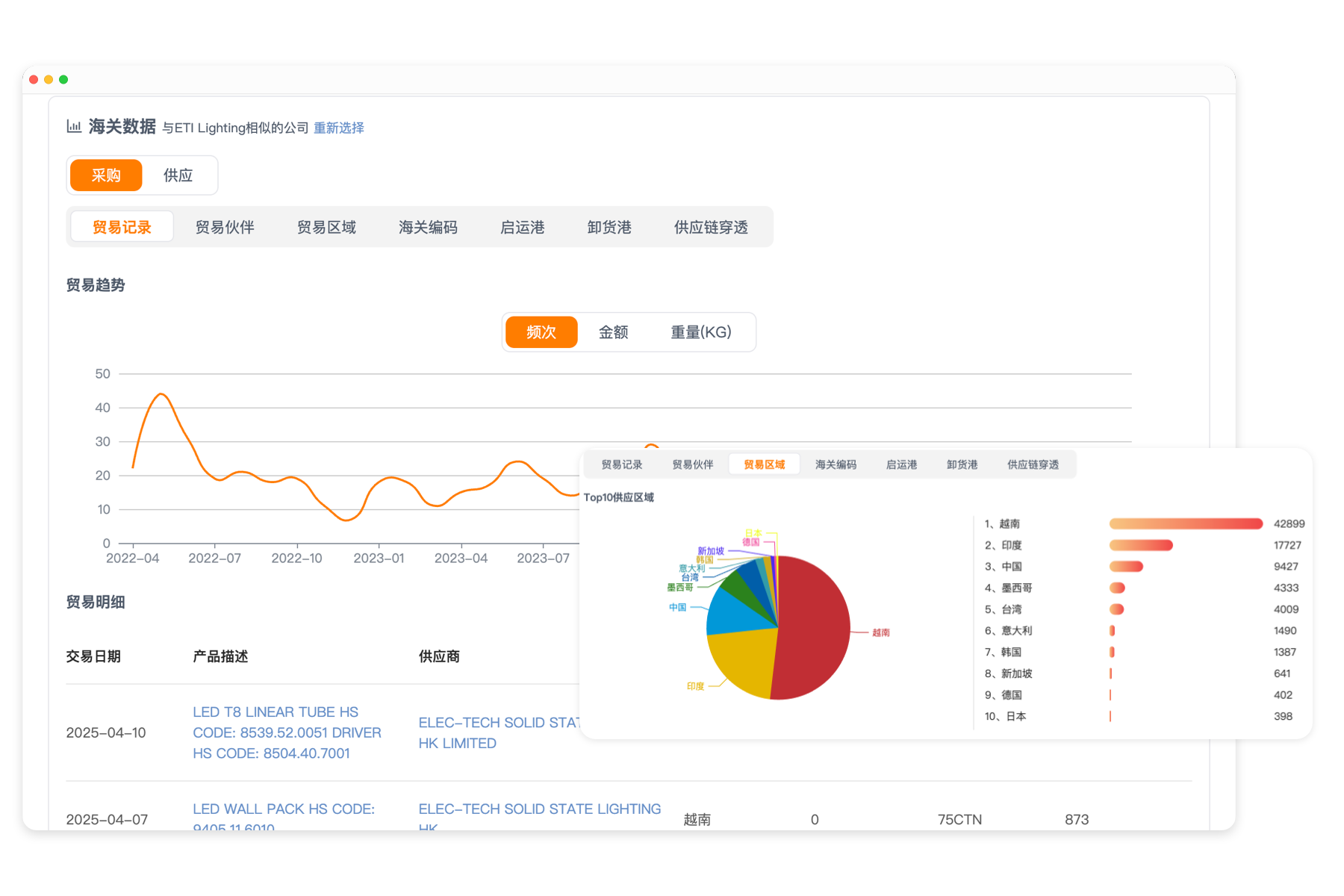Switch trade trend view to 重量(KG)
1344x896 pixels.
coord(702,332)
